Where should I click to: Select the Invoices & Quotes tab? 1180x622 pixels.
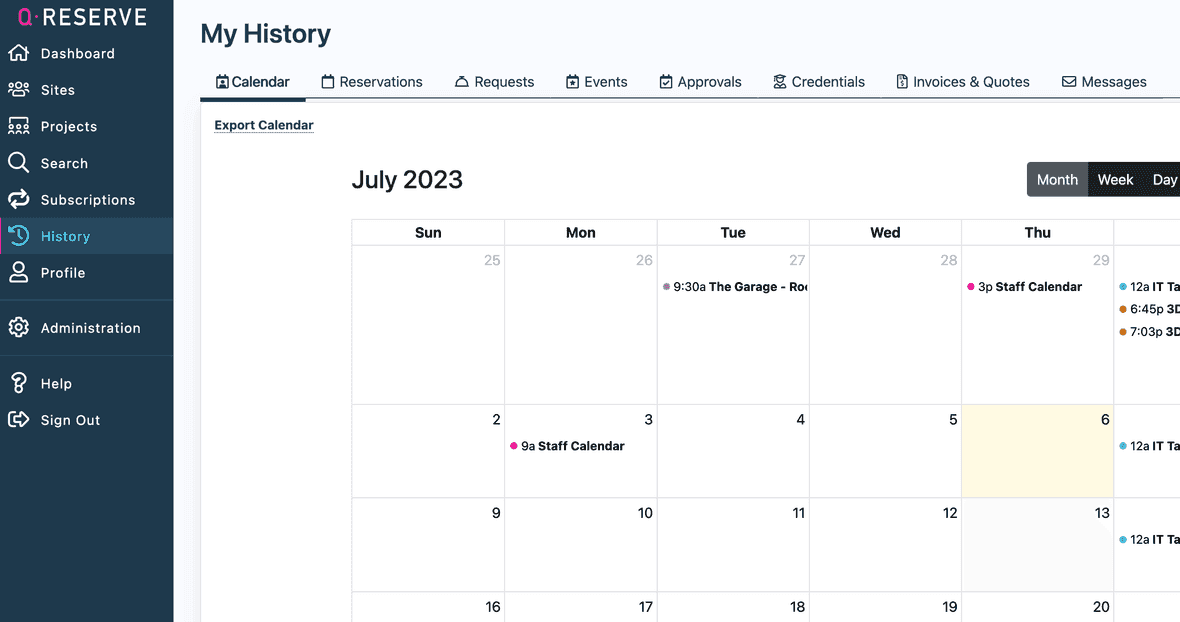click(962, 82)
